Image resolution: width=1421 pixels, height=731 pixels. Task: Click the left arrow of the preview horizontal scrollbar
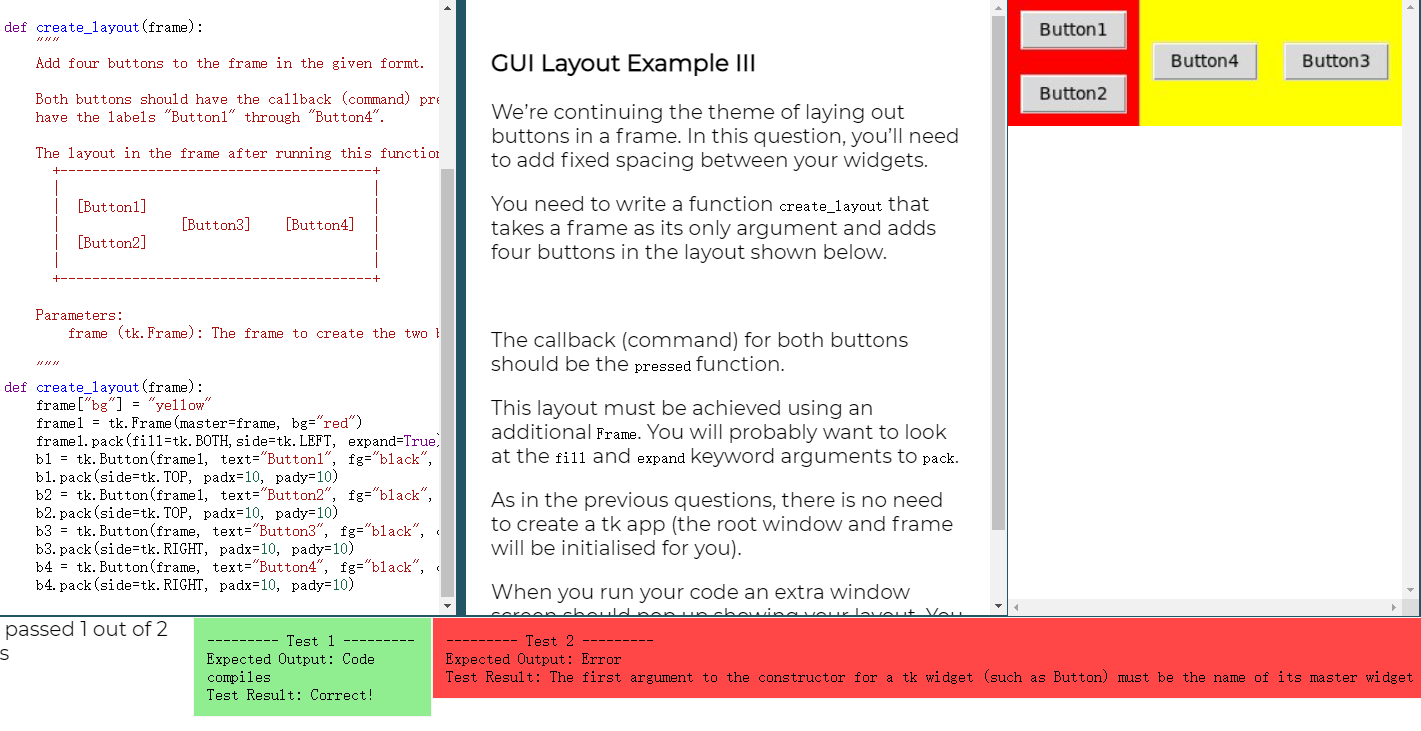[x=1015, y=605]
